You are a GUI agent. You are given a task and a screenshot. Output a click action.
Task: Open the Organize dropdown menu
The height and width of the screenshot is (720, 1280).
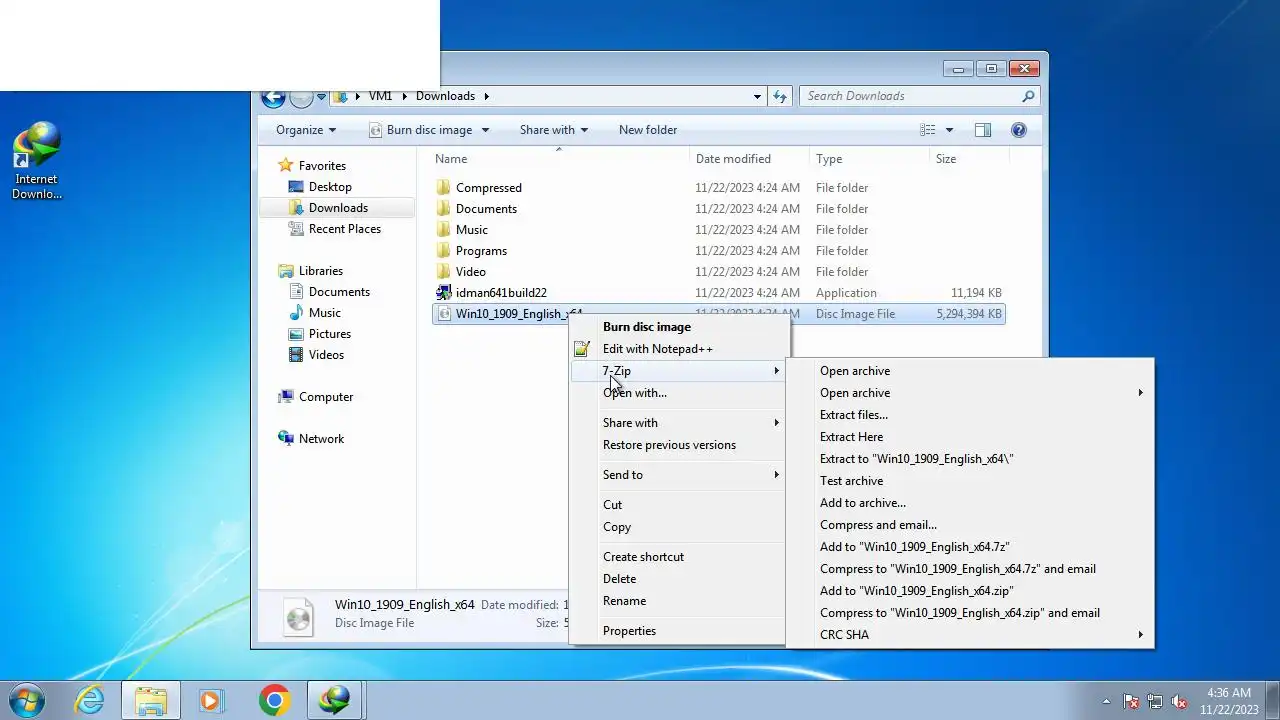(x=306, y=130)
